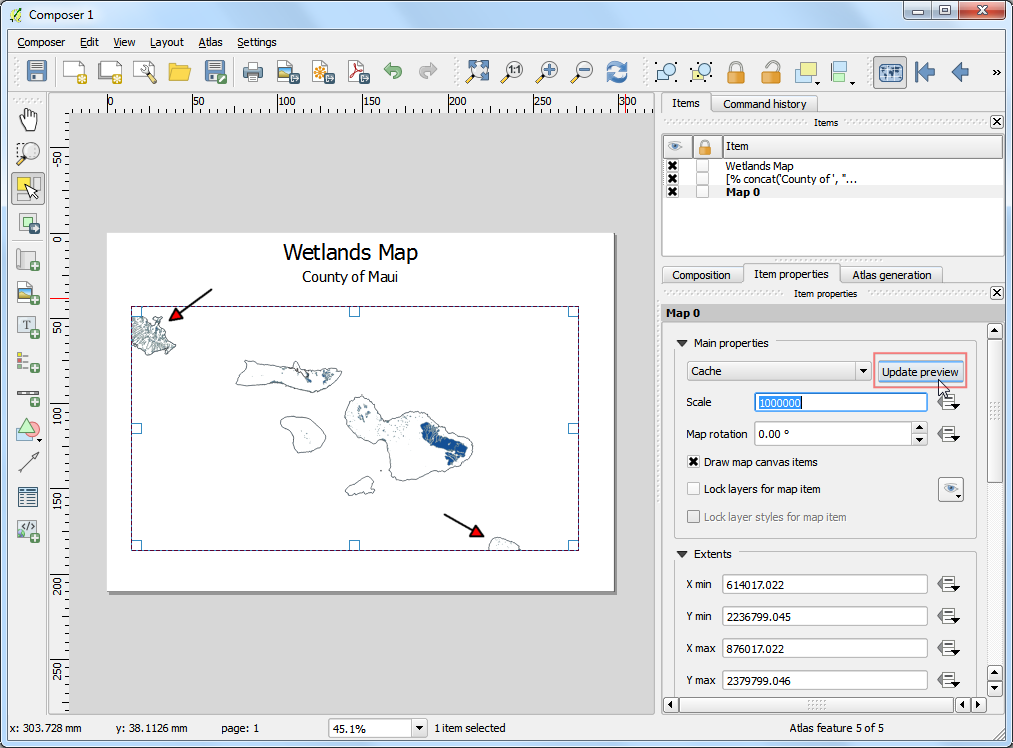Click the Refresh view icon
Viewport: 1013px width, 748px height.
coord(617,72)
